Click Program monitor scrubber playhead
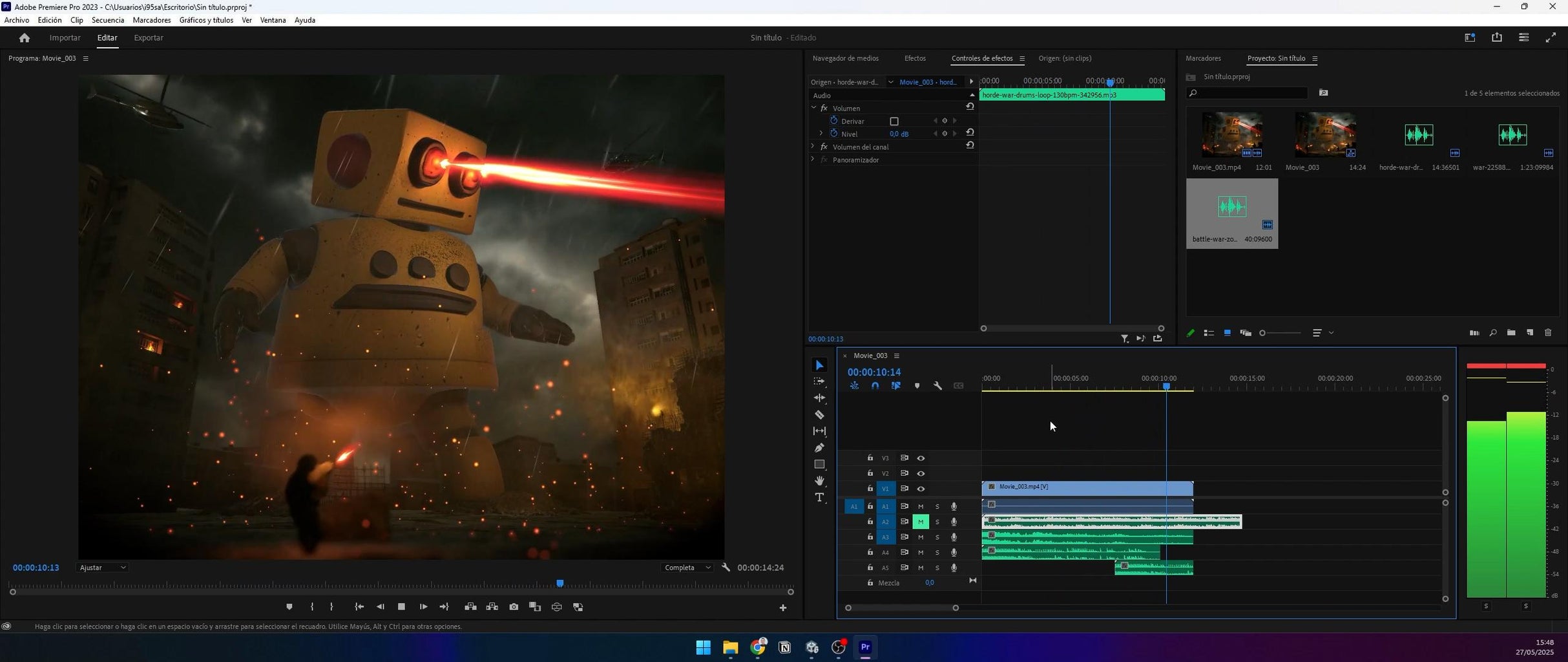The height and width of the screenshot is (662, 1568). (560, 584)
